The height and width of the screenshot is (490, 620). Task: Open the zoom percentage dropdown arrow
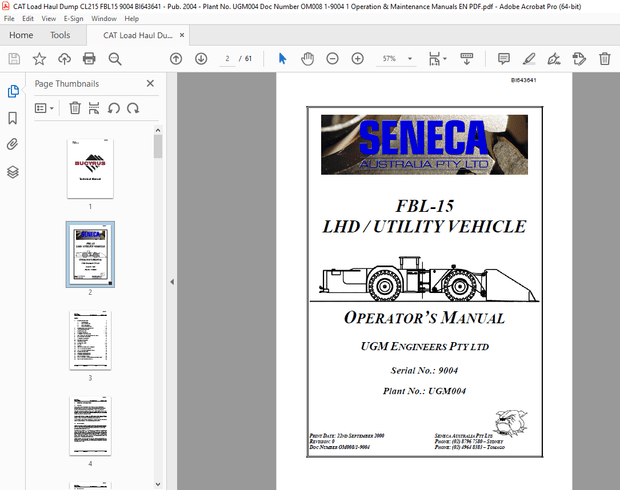[x=410, y=59]
